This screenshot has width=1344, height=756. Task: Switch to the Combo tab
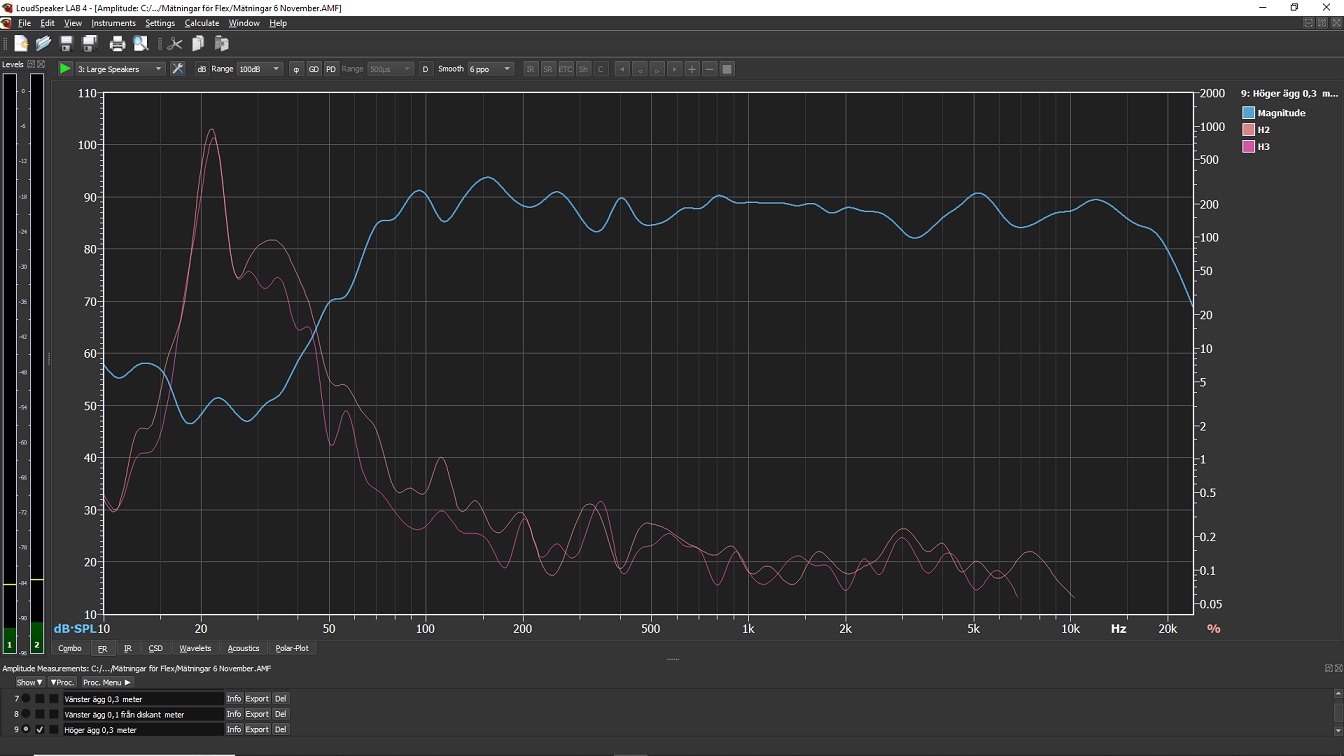[69, 648]
